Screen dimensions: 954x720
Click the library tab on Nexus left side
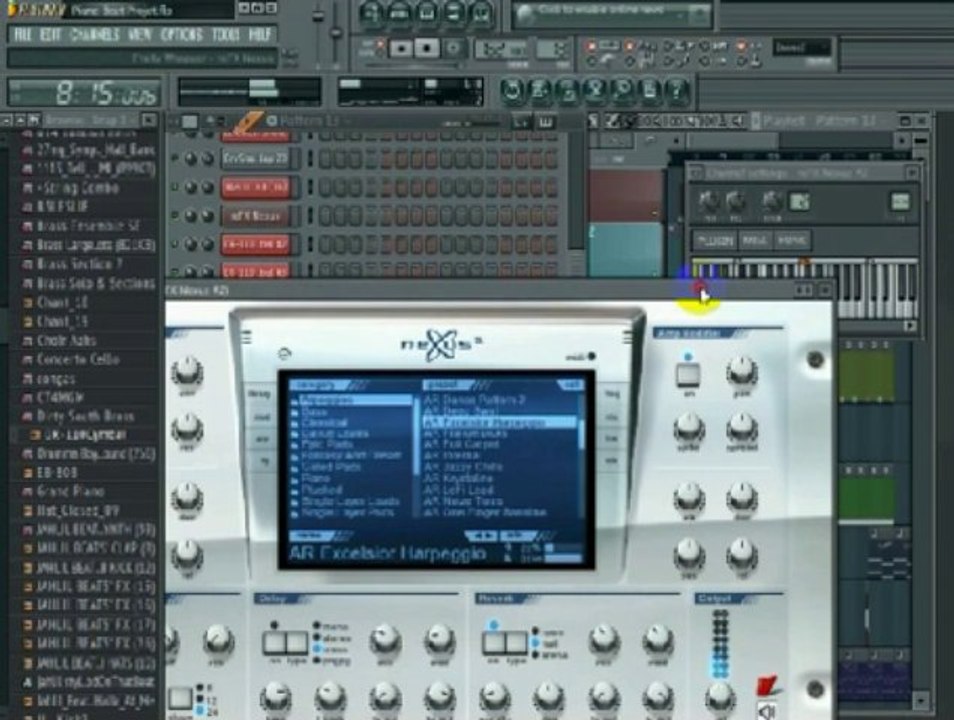(x=260, y=394)
